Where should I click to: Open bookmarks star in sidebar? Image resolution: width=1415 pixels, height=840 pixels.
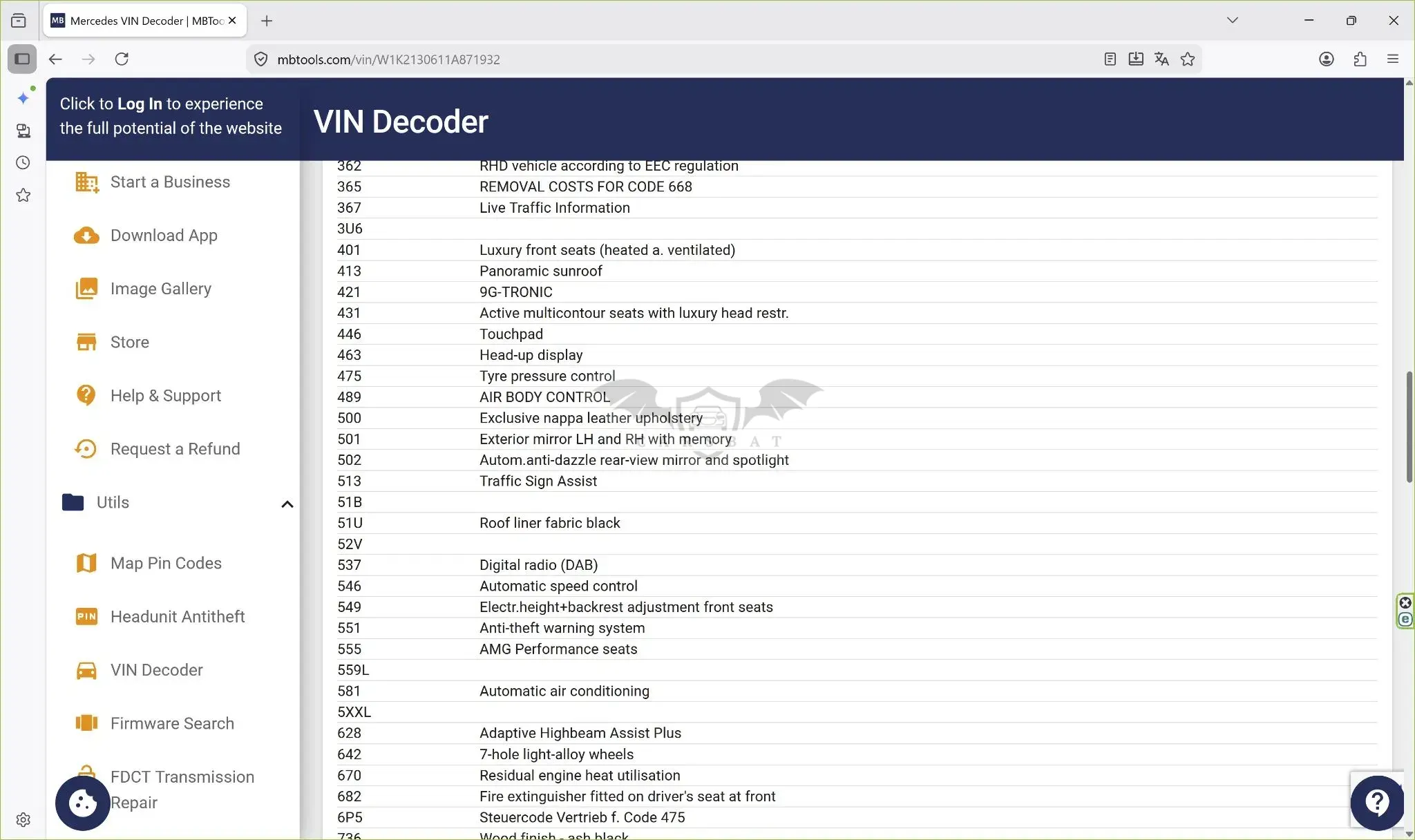[x=23, y=195]
